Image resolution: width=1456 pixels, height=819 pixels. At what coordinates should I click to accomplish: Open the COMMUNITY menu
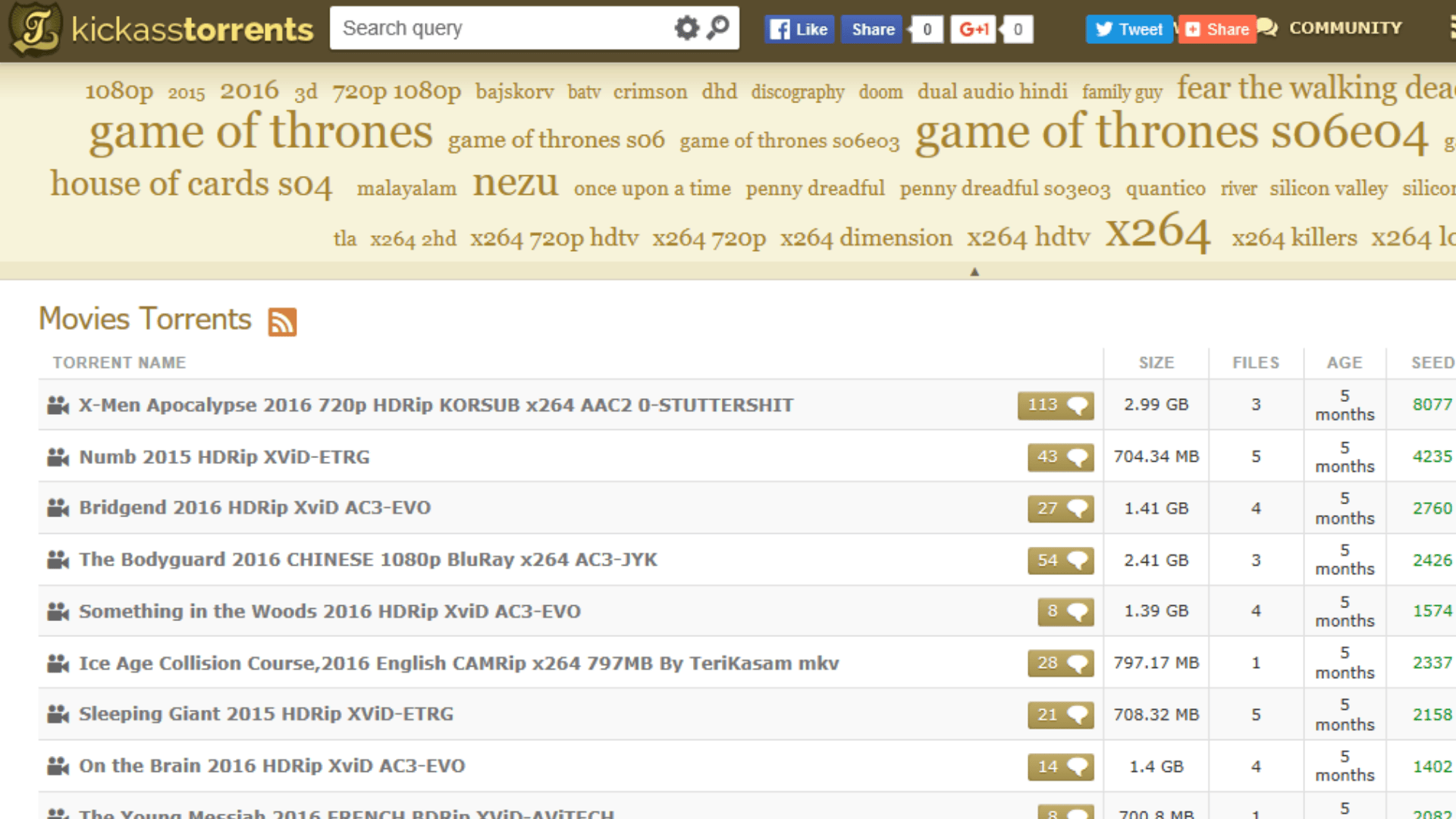click(1345, 28)
